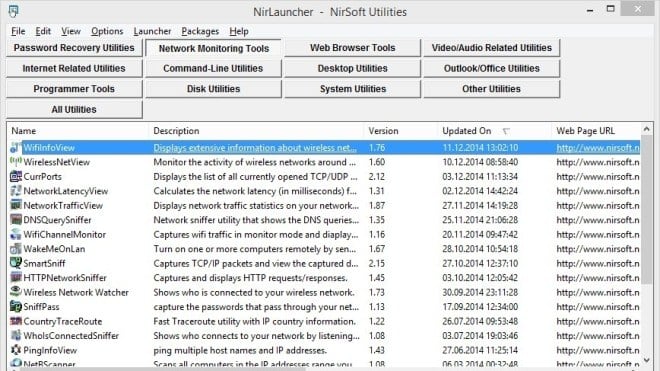This screenshot has height=371, width=660.
Task: Sort list by Version column
Action: 401,131
